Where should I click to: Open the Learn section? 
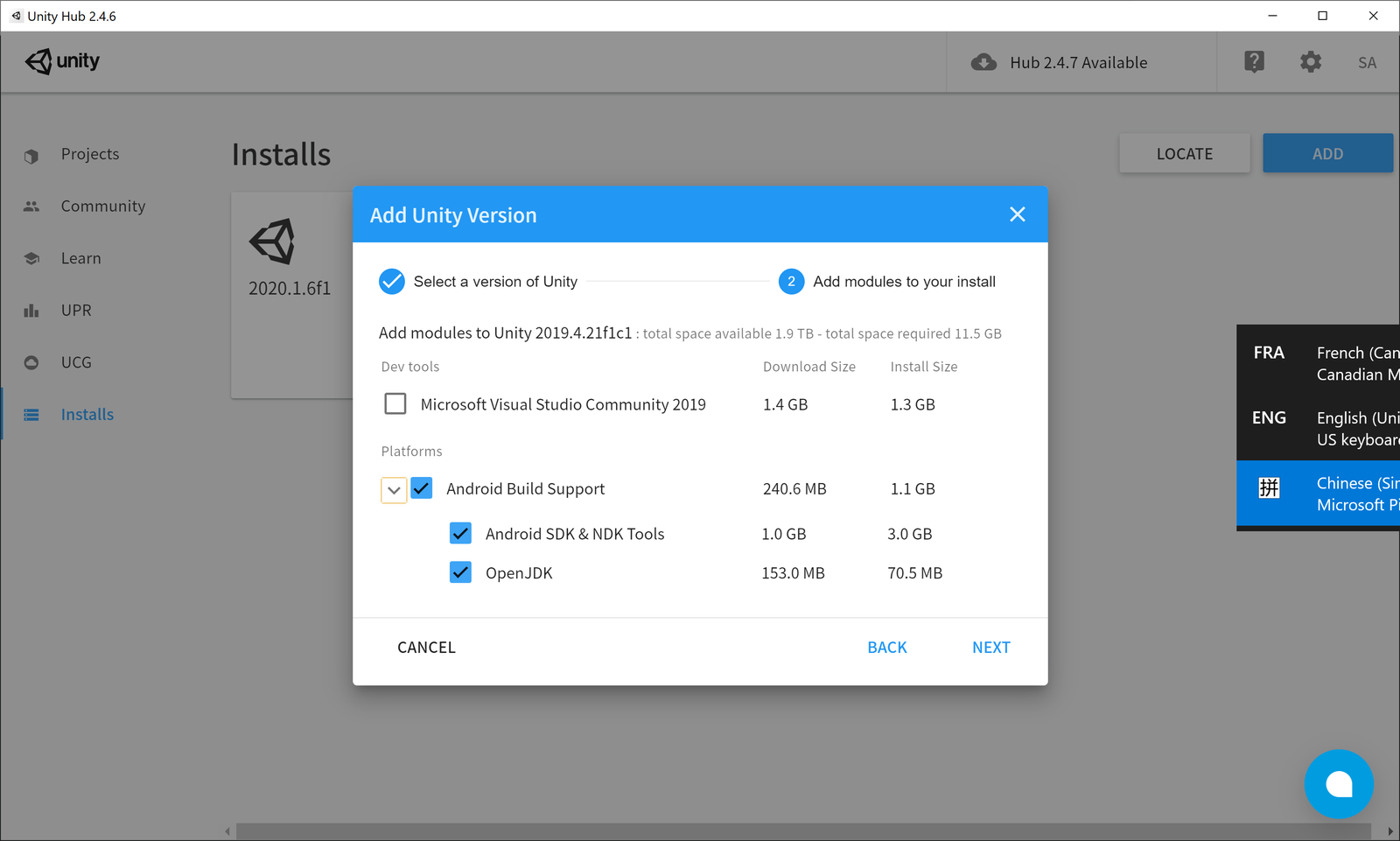point(81,258)
